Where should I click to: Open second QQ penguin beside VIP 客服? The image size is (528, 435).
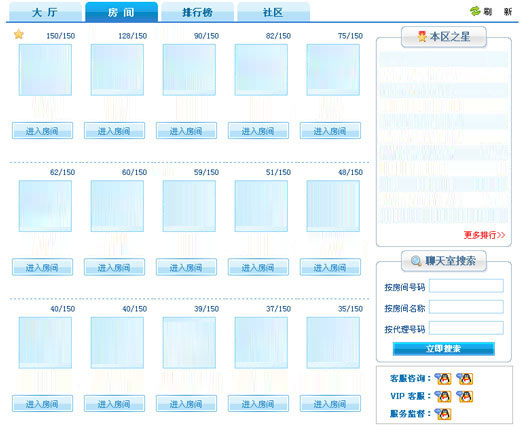(465, 396)
